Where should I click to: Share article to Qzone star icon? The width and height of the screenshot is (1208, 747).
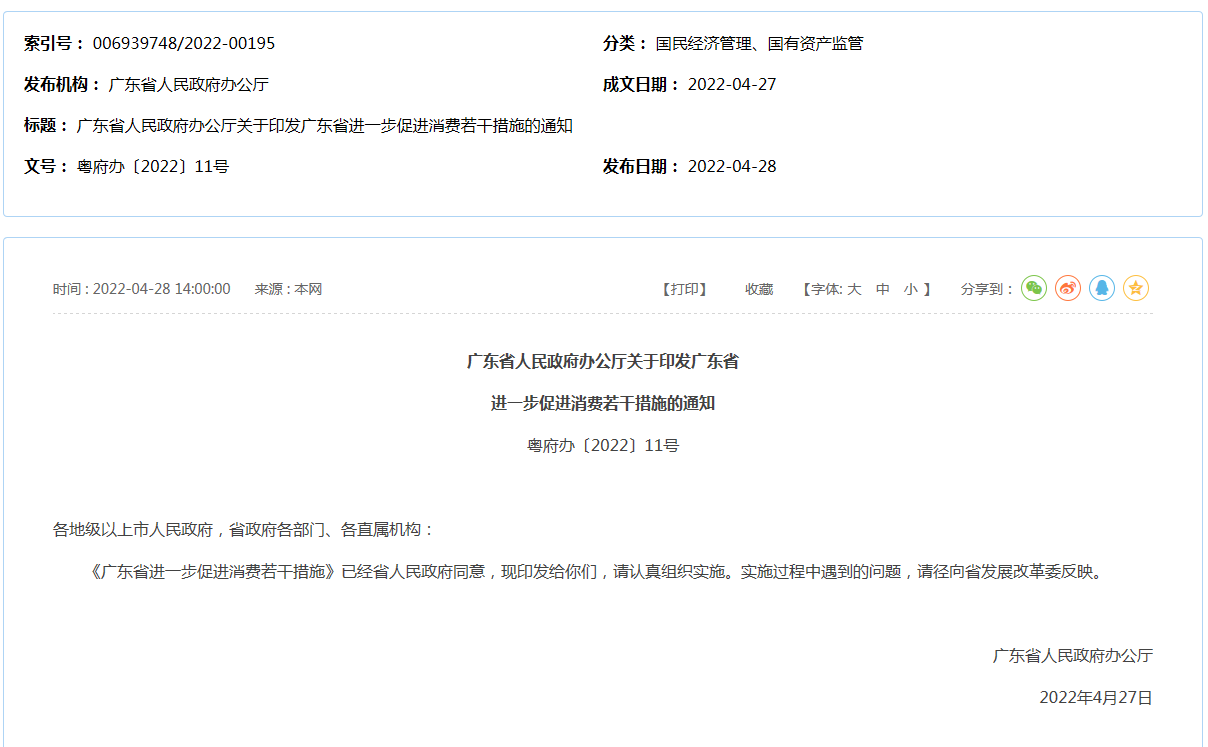1136,288
